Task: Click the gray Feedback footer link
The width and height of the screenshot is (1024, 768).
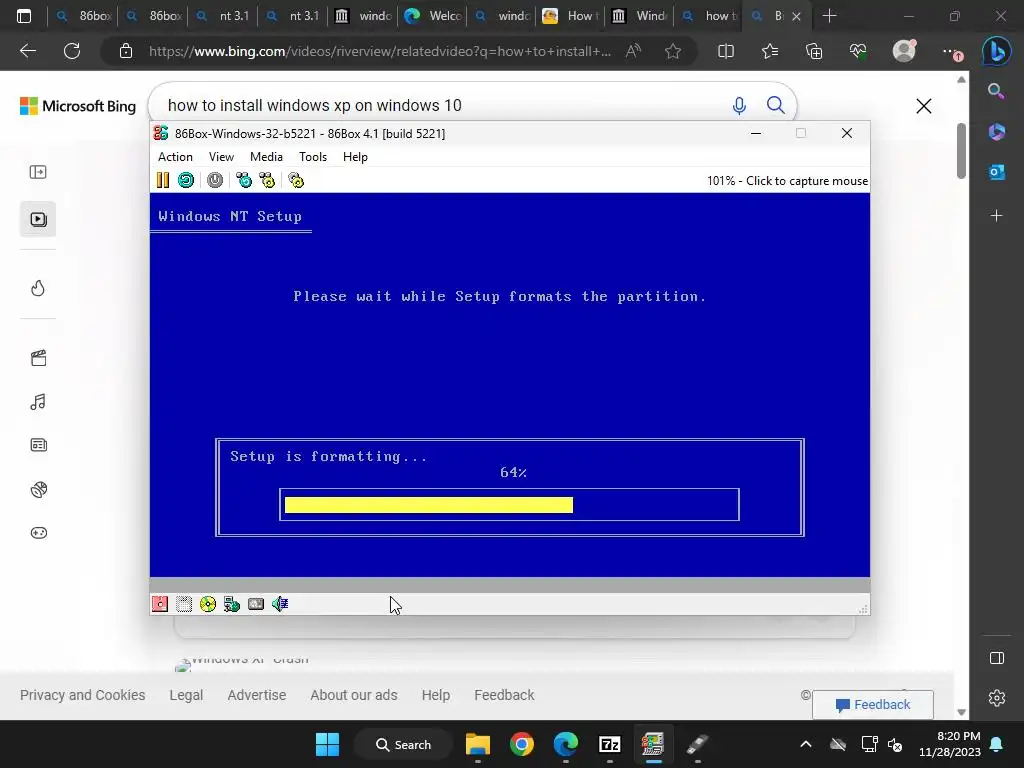Action: 504,695
